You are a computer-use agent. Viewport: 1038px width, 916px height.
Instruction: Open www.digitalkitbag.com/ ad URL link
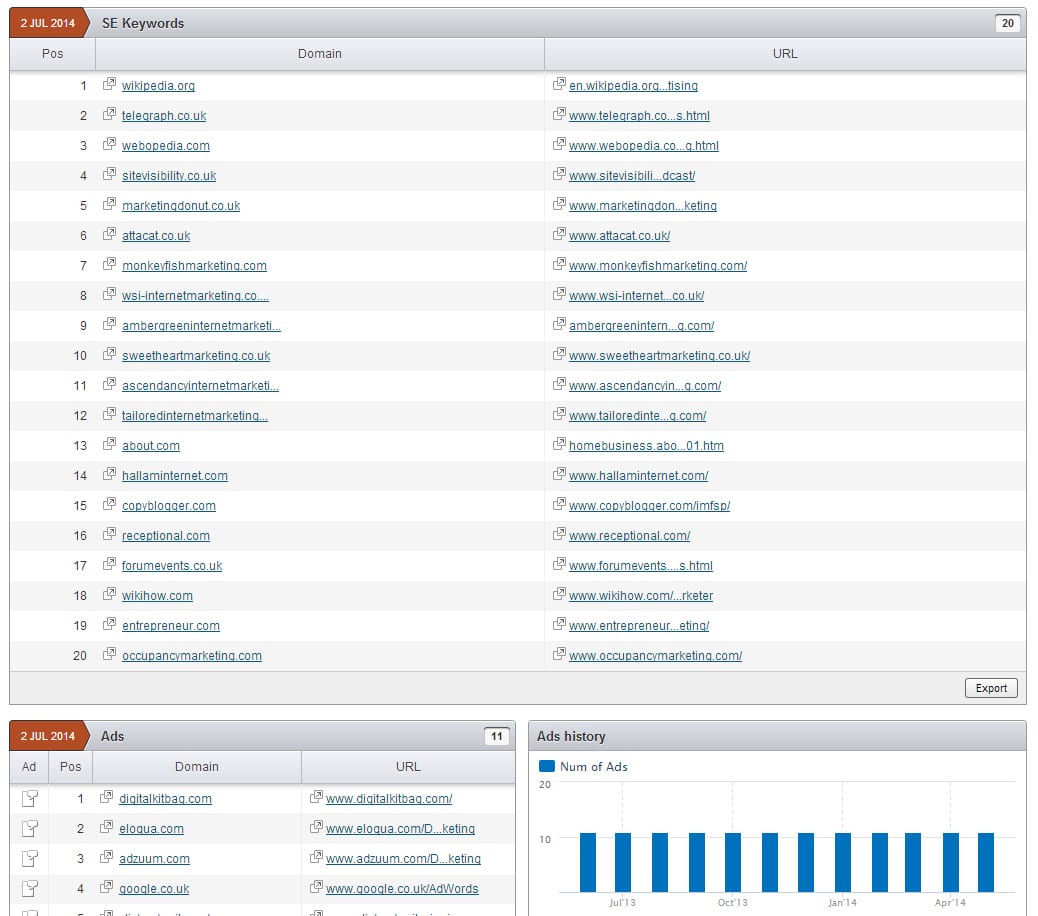[389, 799]
